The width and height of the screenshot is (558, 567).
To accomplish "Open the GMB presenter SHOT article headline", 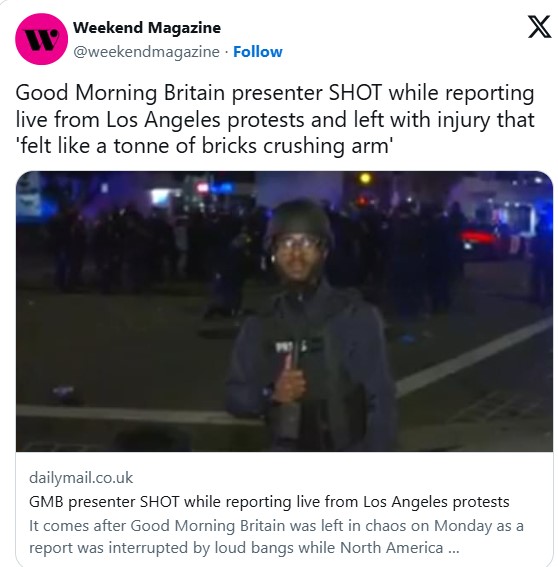I will click(x=269, y=502).
